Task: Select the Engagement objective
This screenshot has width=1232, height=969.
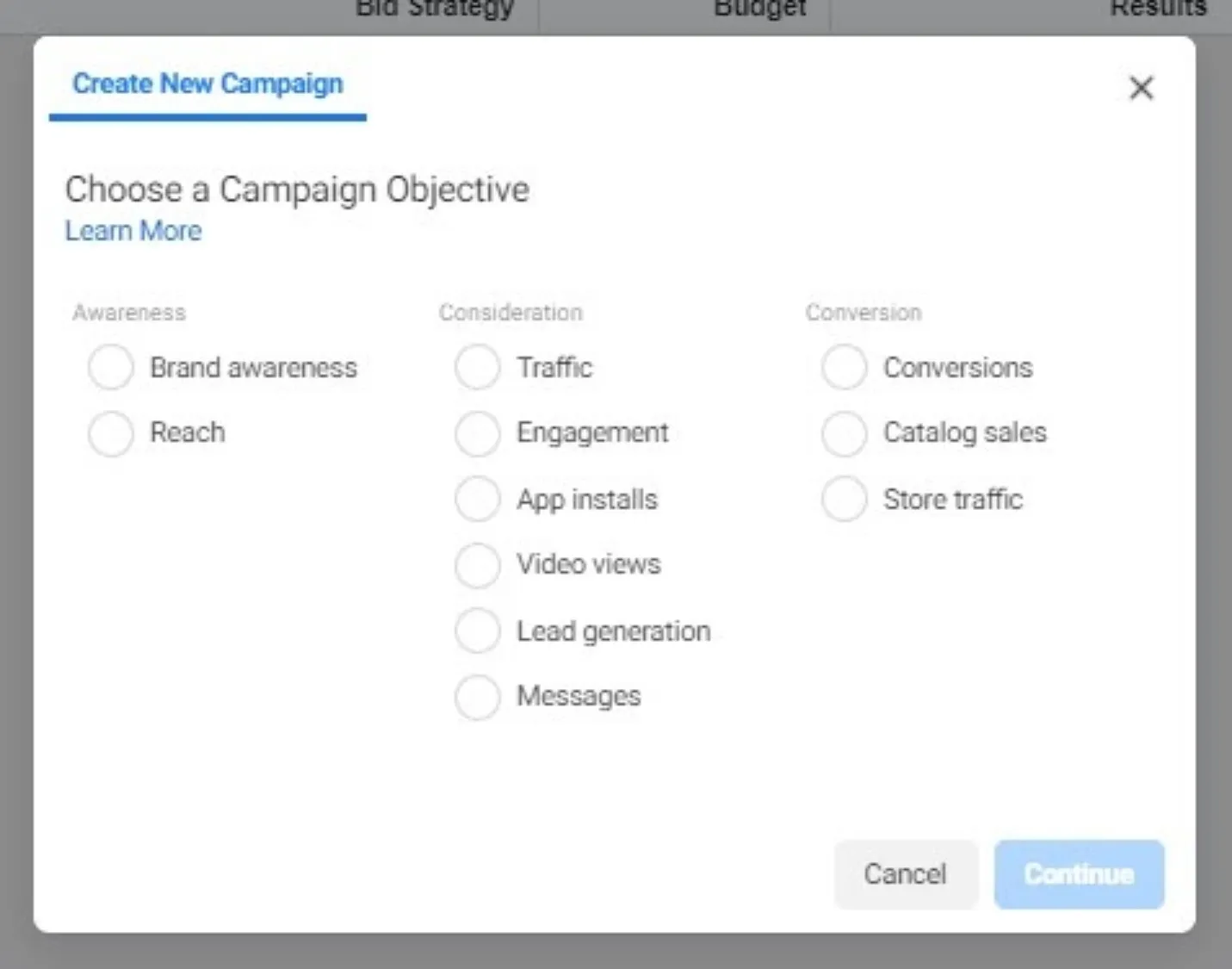Action: [477, 433]
